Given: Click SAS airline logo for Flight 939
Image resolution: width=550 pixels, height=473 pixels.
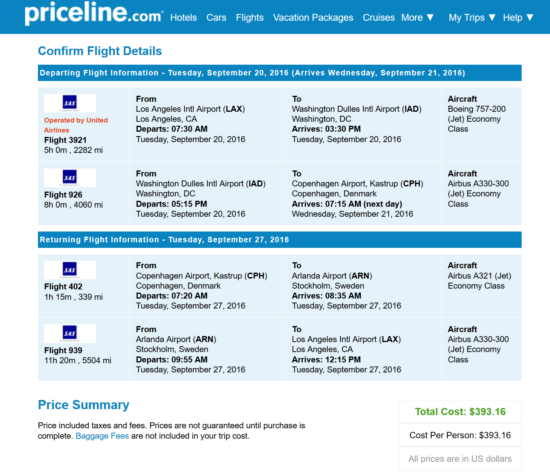Looking at the screenshot, I should click(x=70, y=333).
